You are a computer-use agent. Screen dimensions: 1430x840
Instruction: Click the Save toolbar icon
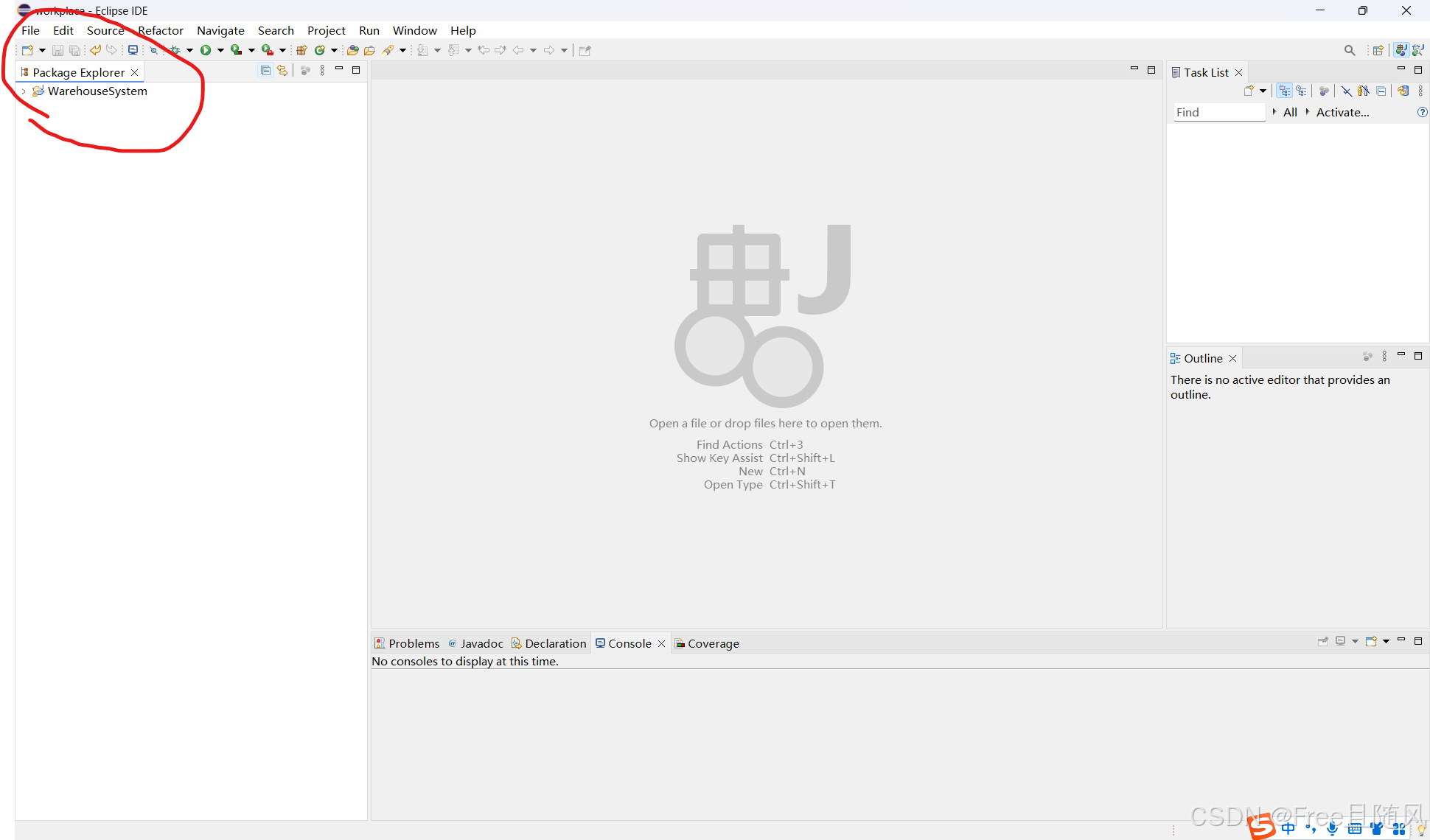57,50
